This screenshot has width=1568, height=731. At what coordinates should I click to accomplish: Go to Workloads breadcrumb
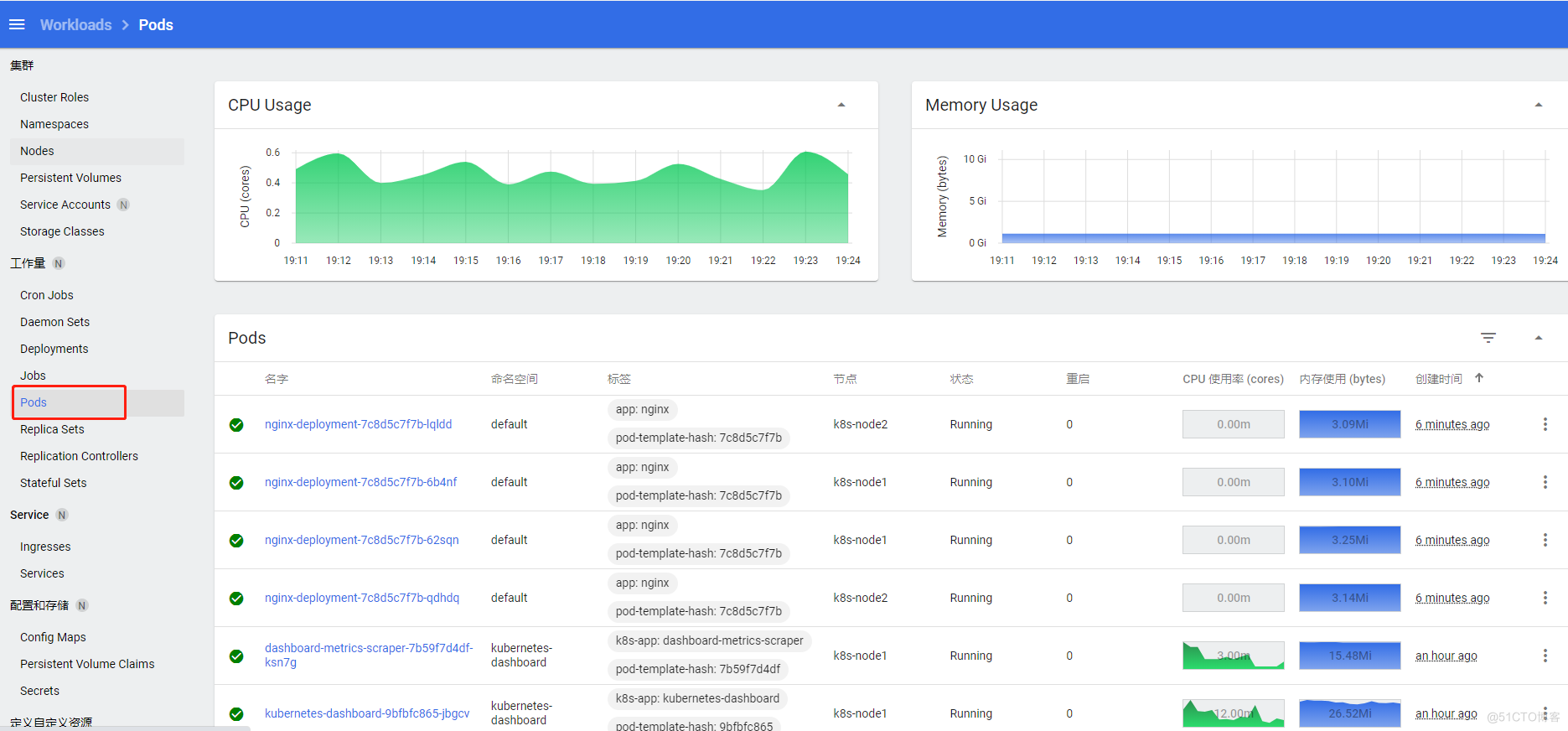click(x=75, y=25)
